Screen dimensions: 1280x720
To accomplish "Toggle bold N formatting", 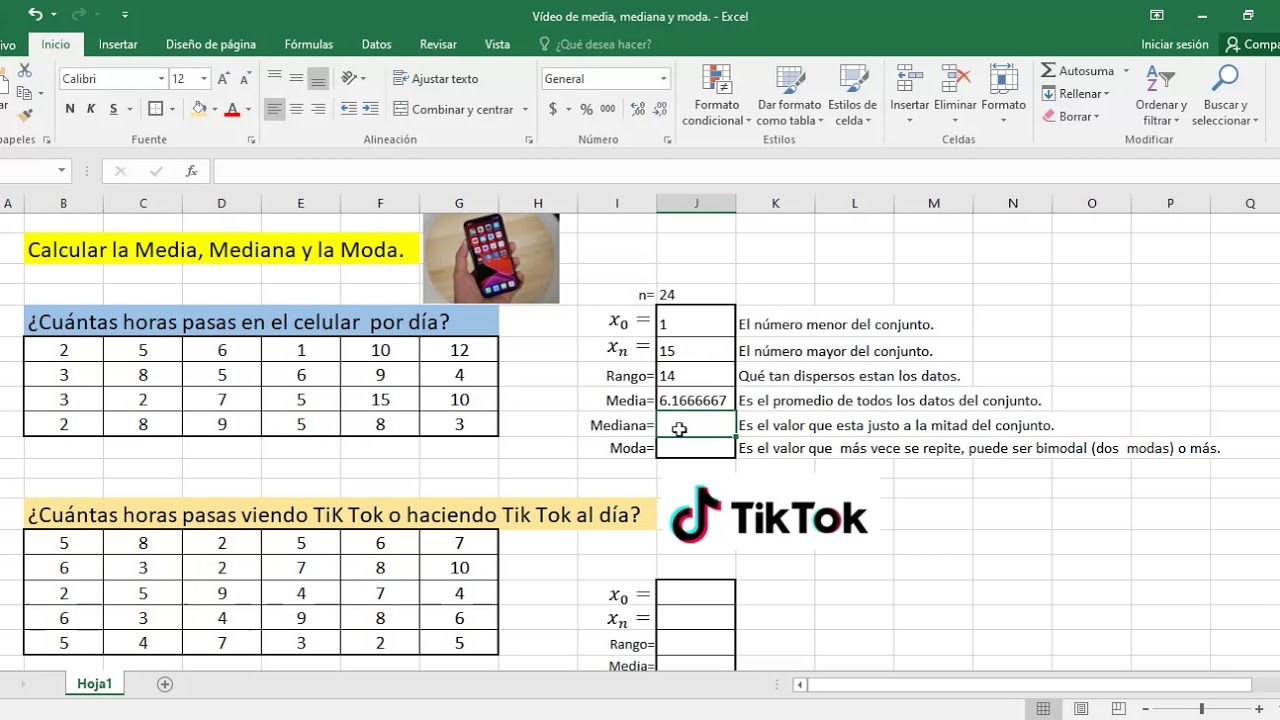I will [x=70, y=109].
